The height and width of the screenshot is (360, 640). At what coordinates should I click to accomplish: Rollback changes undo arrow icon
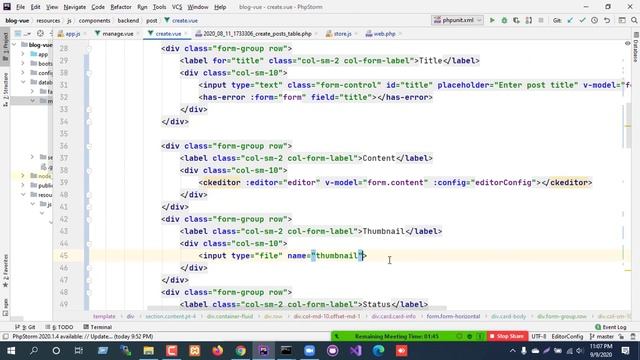[x=607, y=20]
